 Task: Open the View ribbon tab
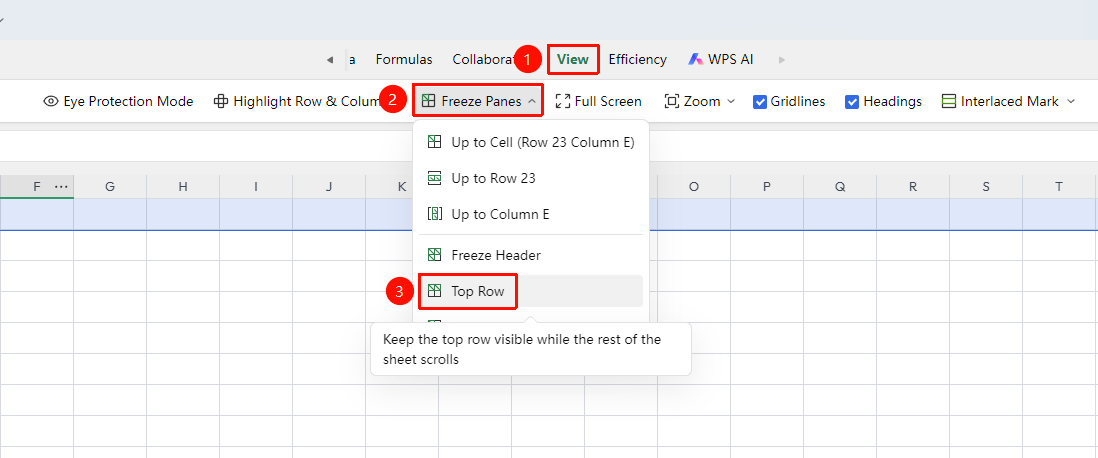click(573, 60)
